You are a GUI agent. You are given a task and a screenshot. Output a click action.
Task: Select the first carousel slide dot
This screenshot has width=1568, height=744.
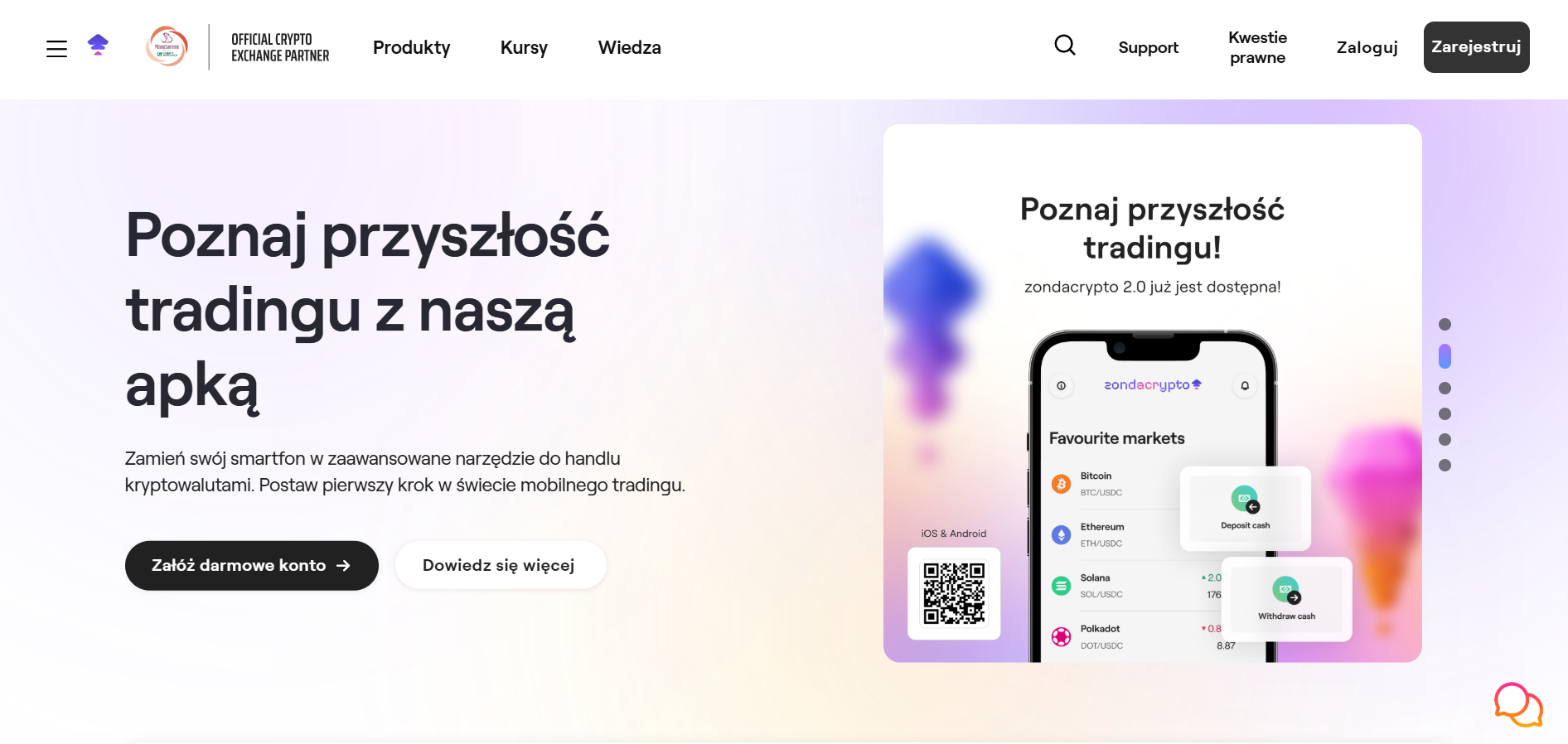(x=1445, y=324)
